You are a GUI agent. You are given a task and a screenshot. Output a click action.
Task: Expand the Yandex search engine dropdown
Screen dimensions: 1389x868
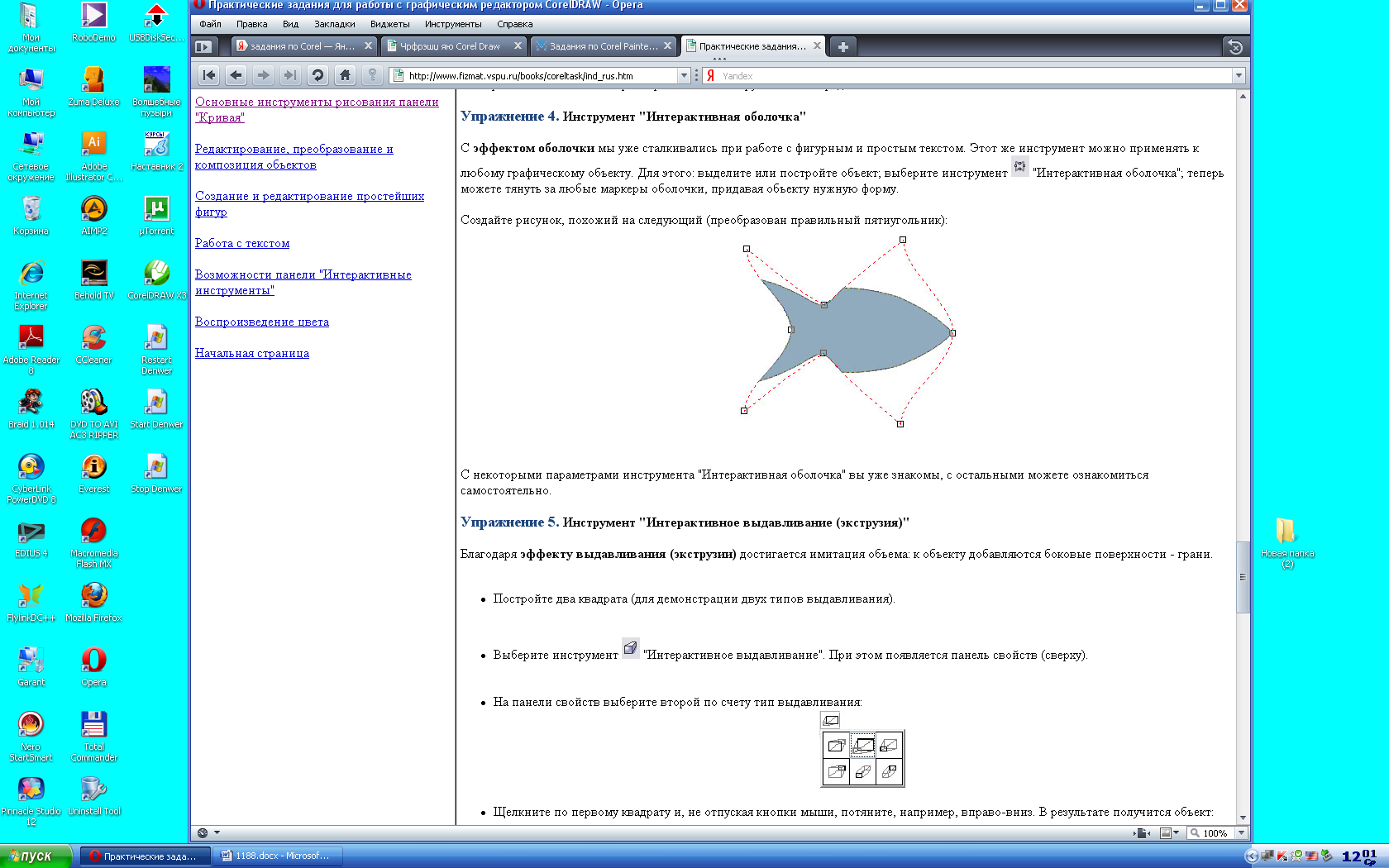(1239, 75)
